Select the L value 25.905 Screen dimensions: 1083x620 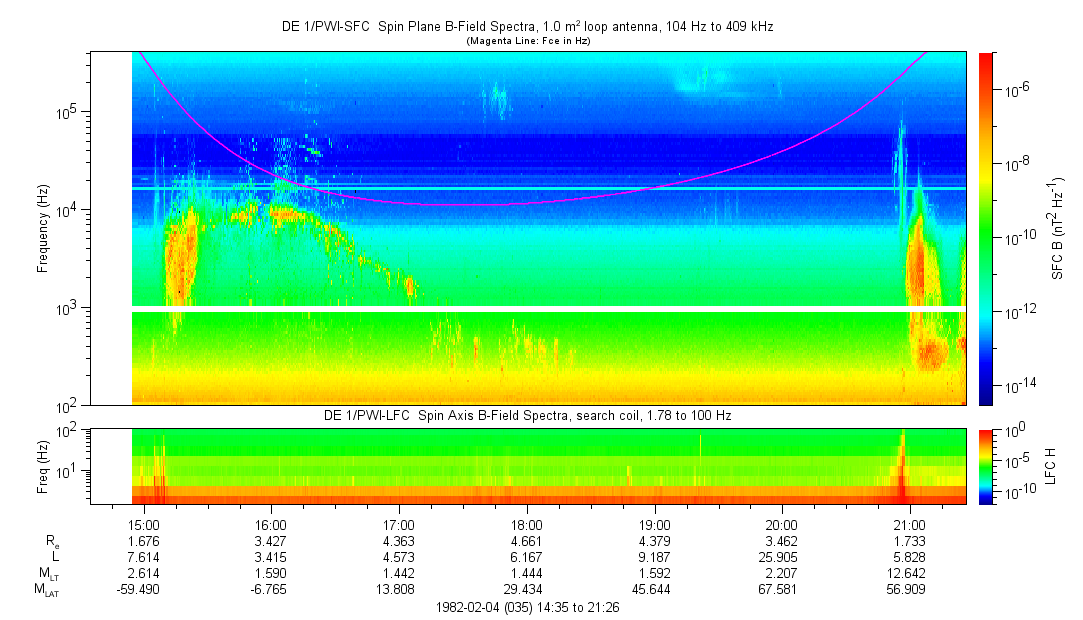(781, 556)
